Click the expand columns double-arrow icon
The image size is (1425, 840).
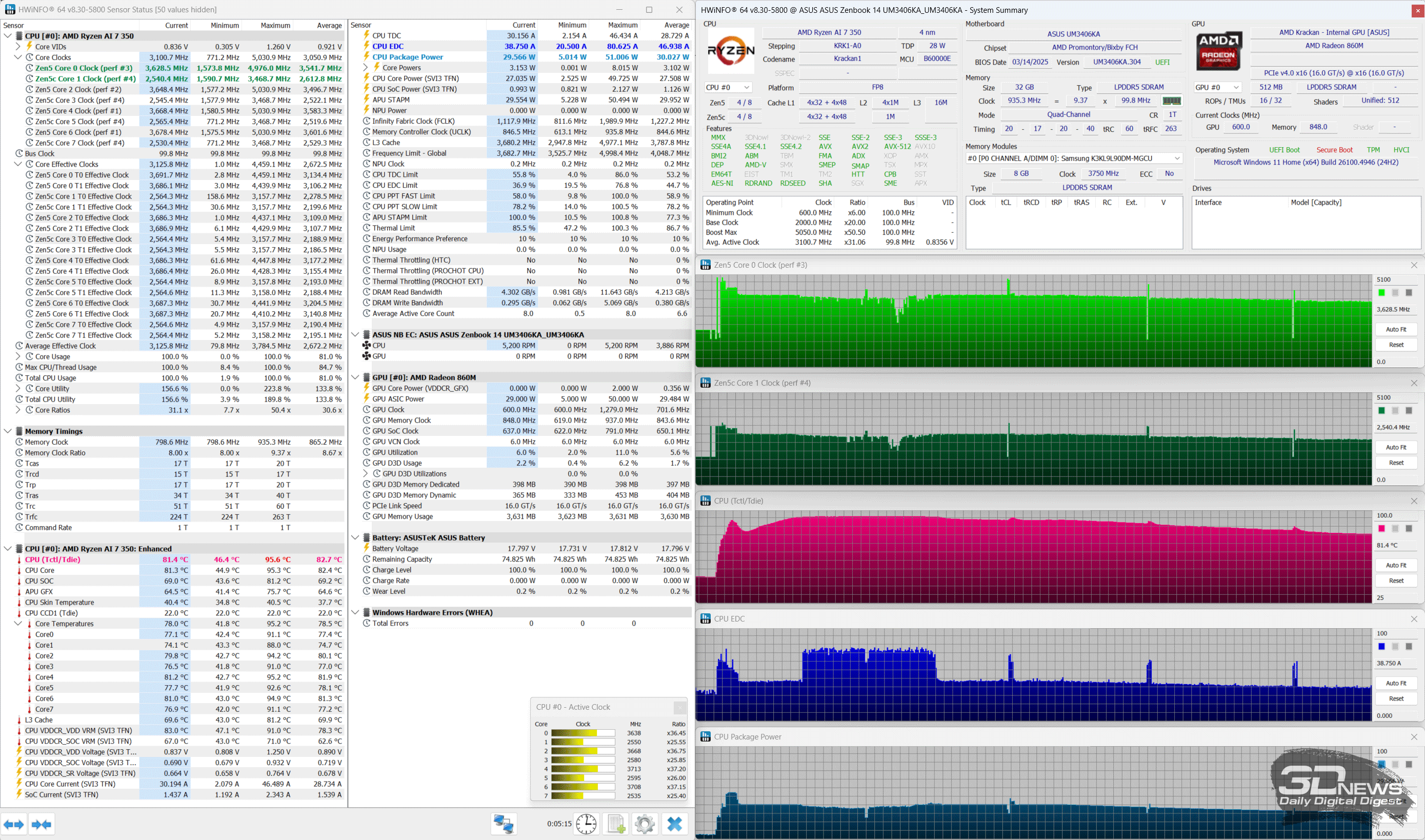[x=13, y=824]
